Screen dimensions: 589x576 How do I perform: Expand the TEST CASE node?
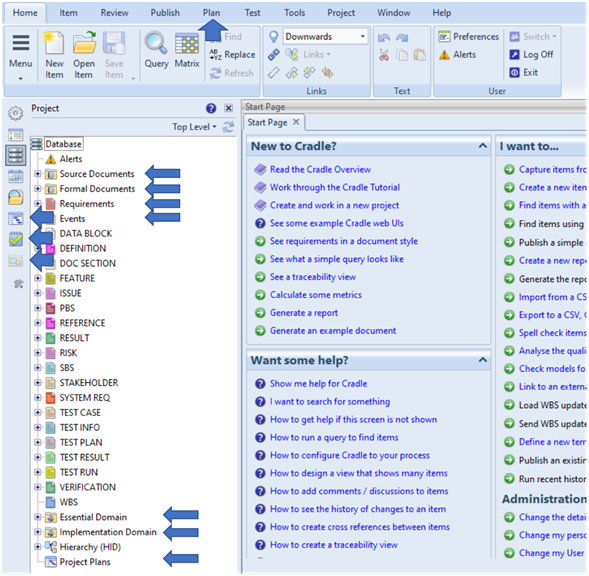(x=38, y=413)
